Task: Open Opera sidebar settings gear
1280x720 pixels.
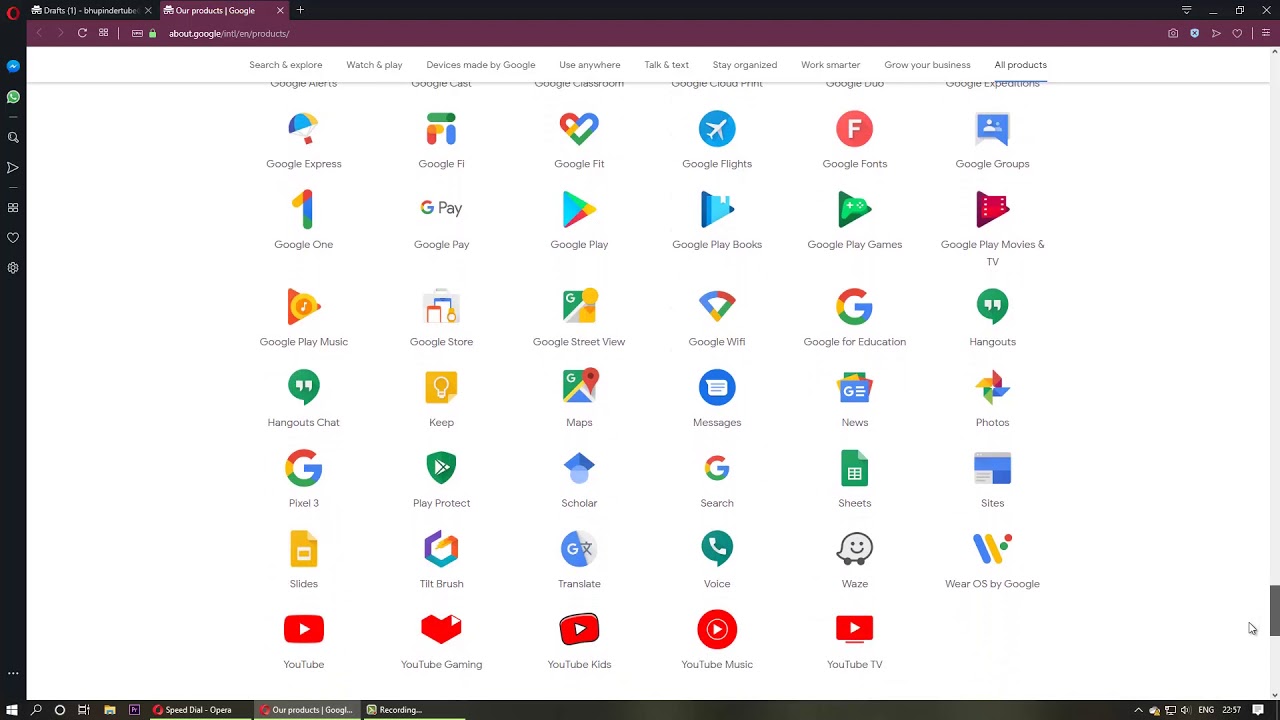Action: tap(13, 268)
